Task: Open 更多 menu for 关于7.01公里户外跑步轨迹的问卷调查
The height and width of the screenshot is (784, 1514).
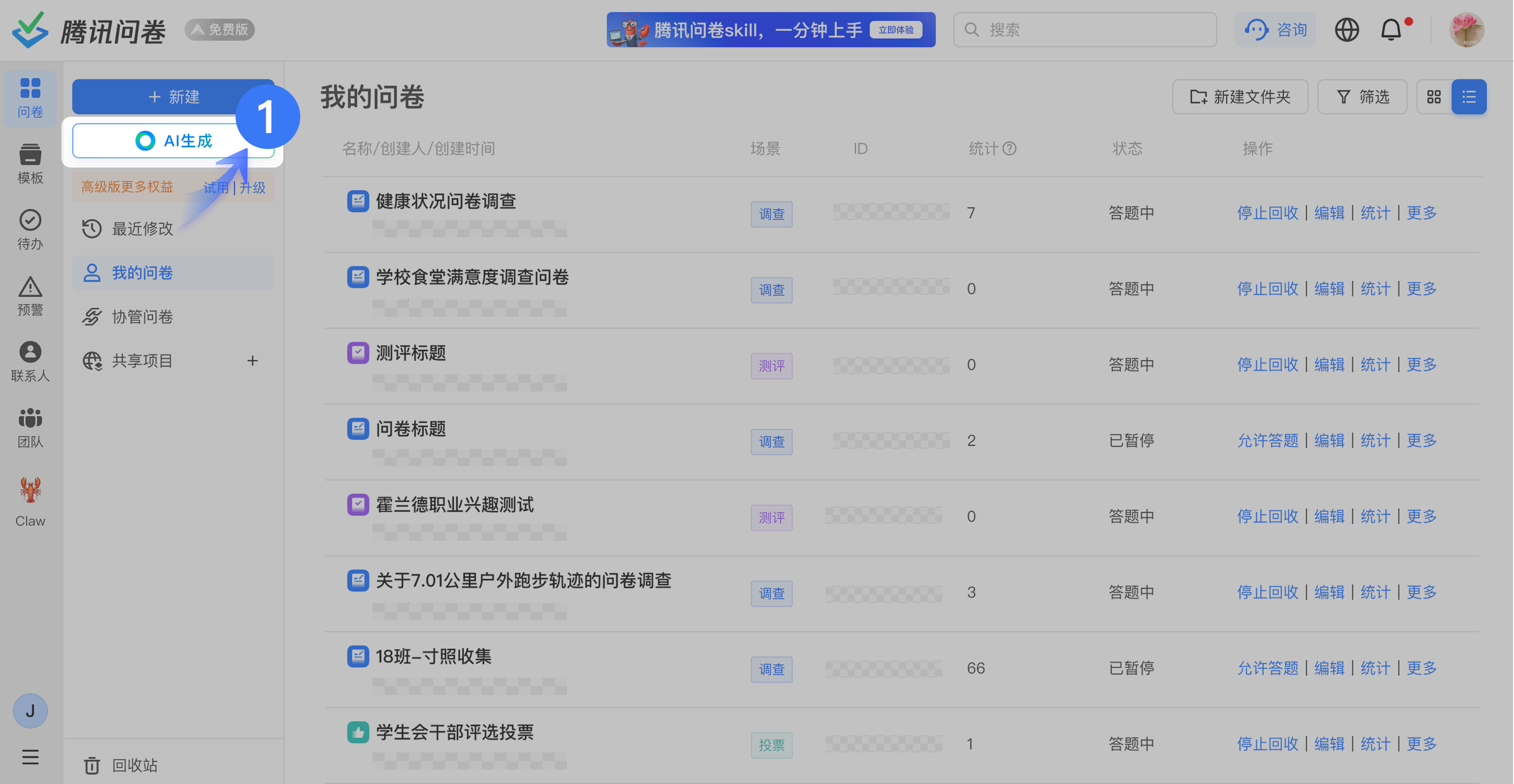Action: 1422,592
